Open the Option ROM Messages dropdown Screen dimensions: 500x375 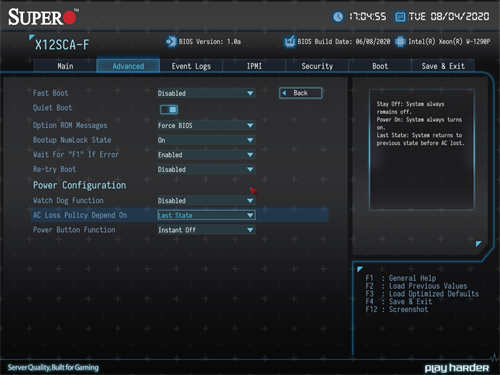click(x=206, y=125)
